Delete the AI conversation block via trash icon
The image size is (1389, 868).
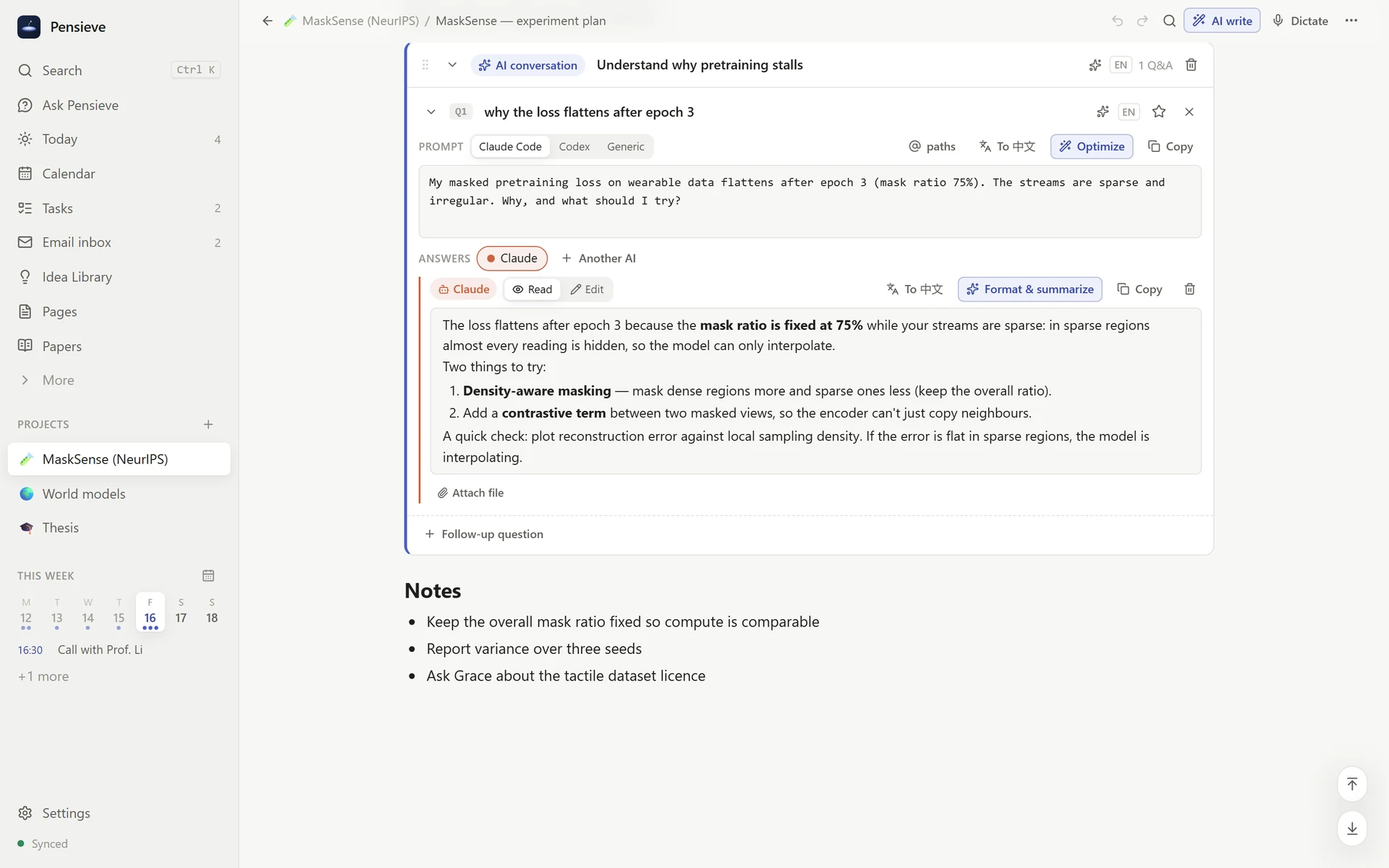coord(1192,65)
